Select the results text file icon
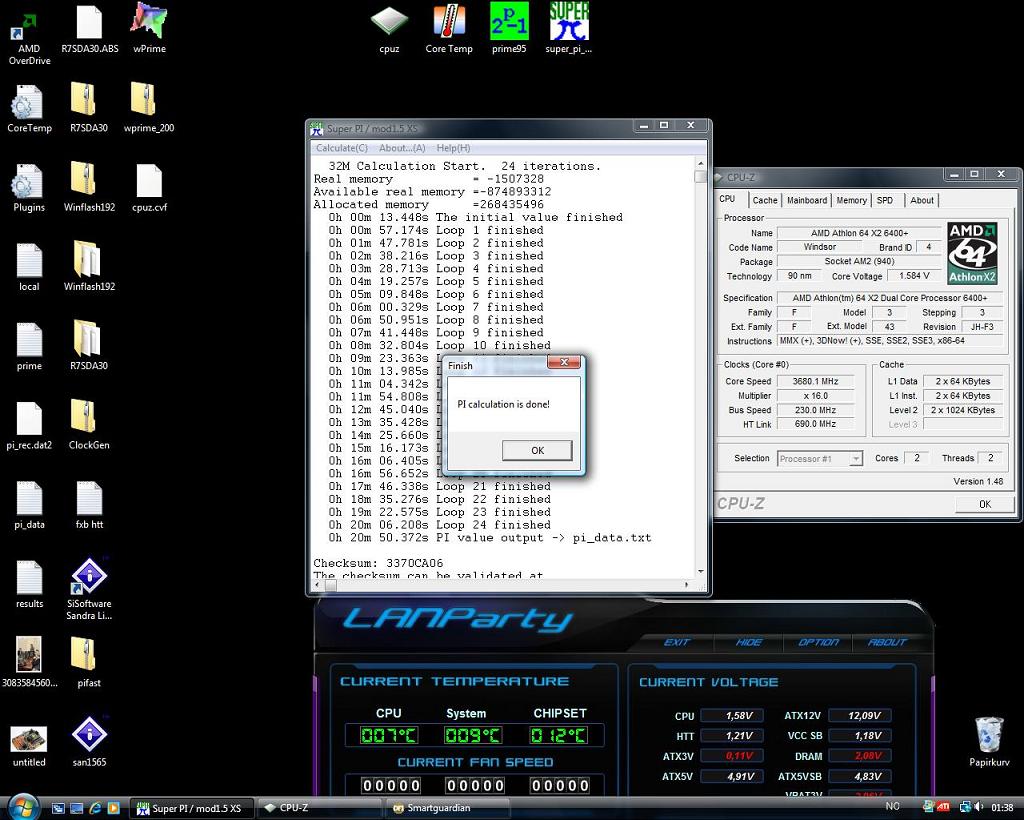1024x820 pixels. (x=29, y=584)
